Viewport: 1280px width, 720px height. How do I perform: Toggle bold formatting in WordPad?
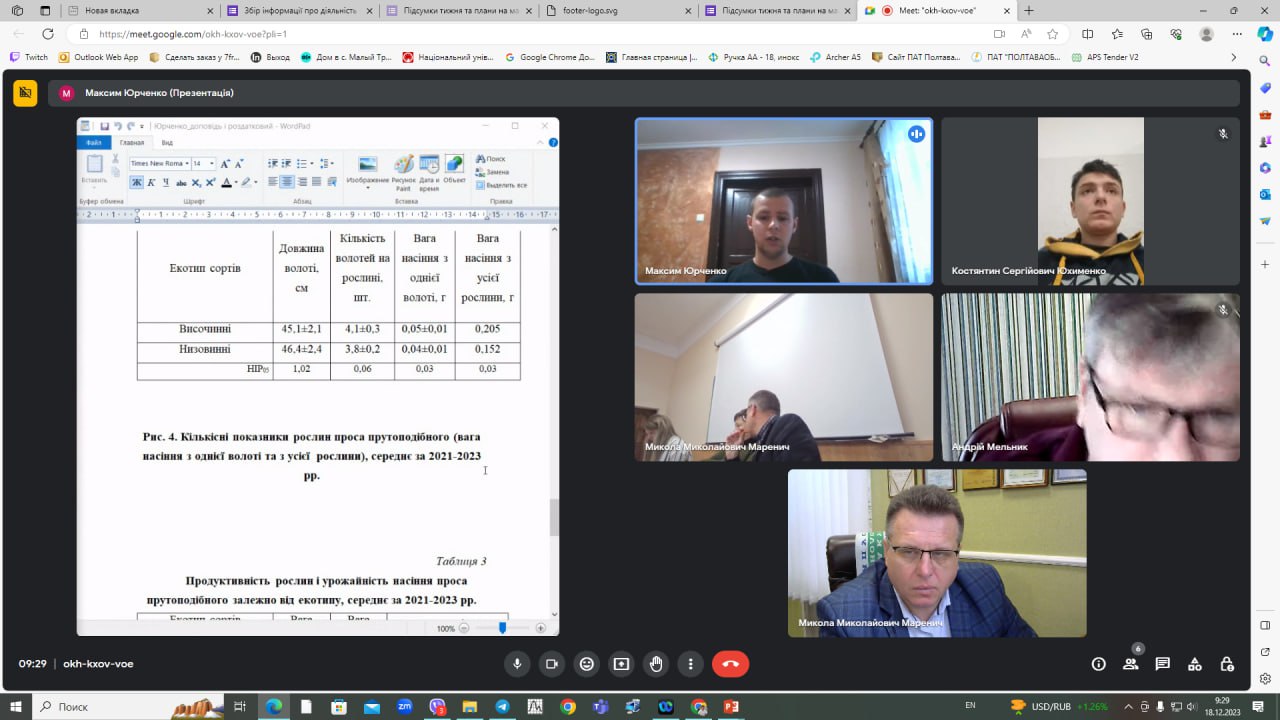click(137, 182)
